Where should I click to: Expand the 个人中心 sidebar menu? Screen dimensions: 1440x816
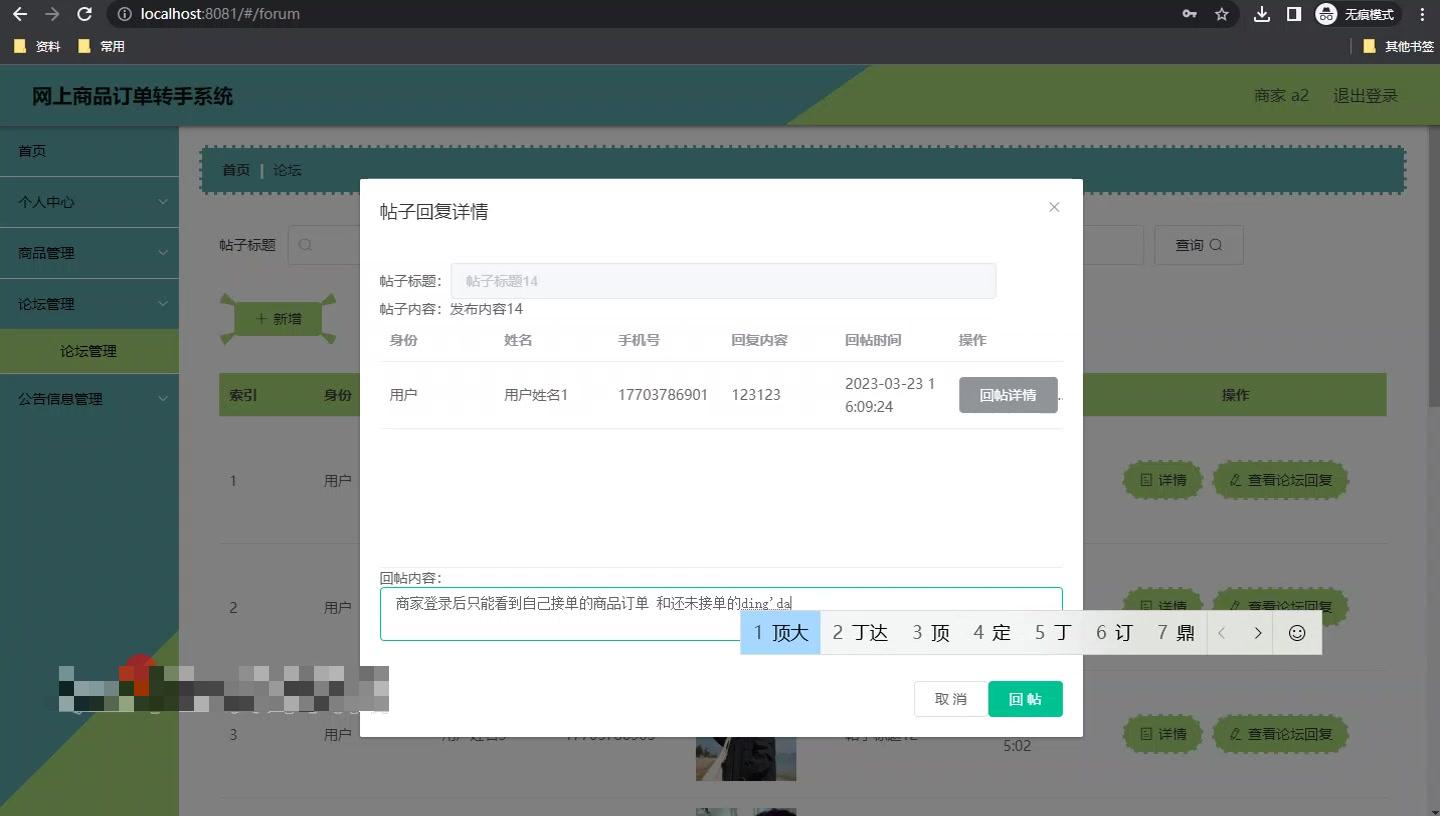click(x=90, y=201)
